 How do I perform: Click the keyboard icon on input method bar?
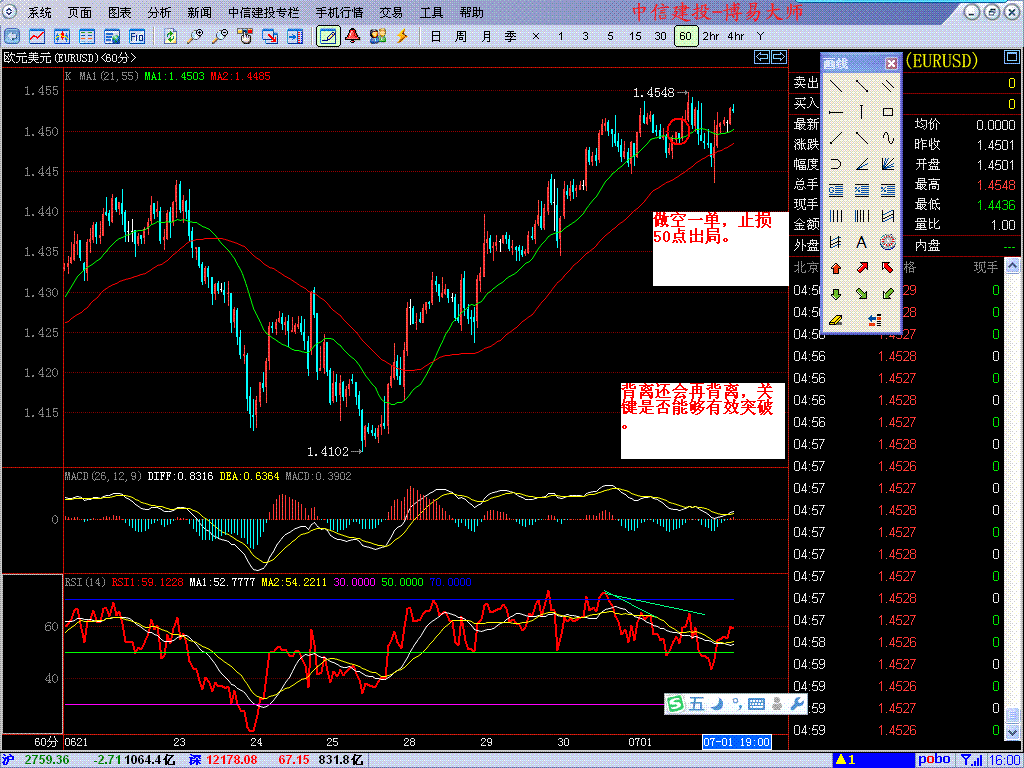pos(756,704)
